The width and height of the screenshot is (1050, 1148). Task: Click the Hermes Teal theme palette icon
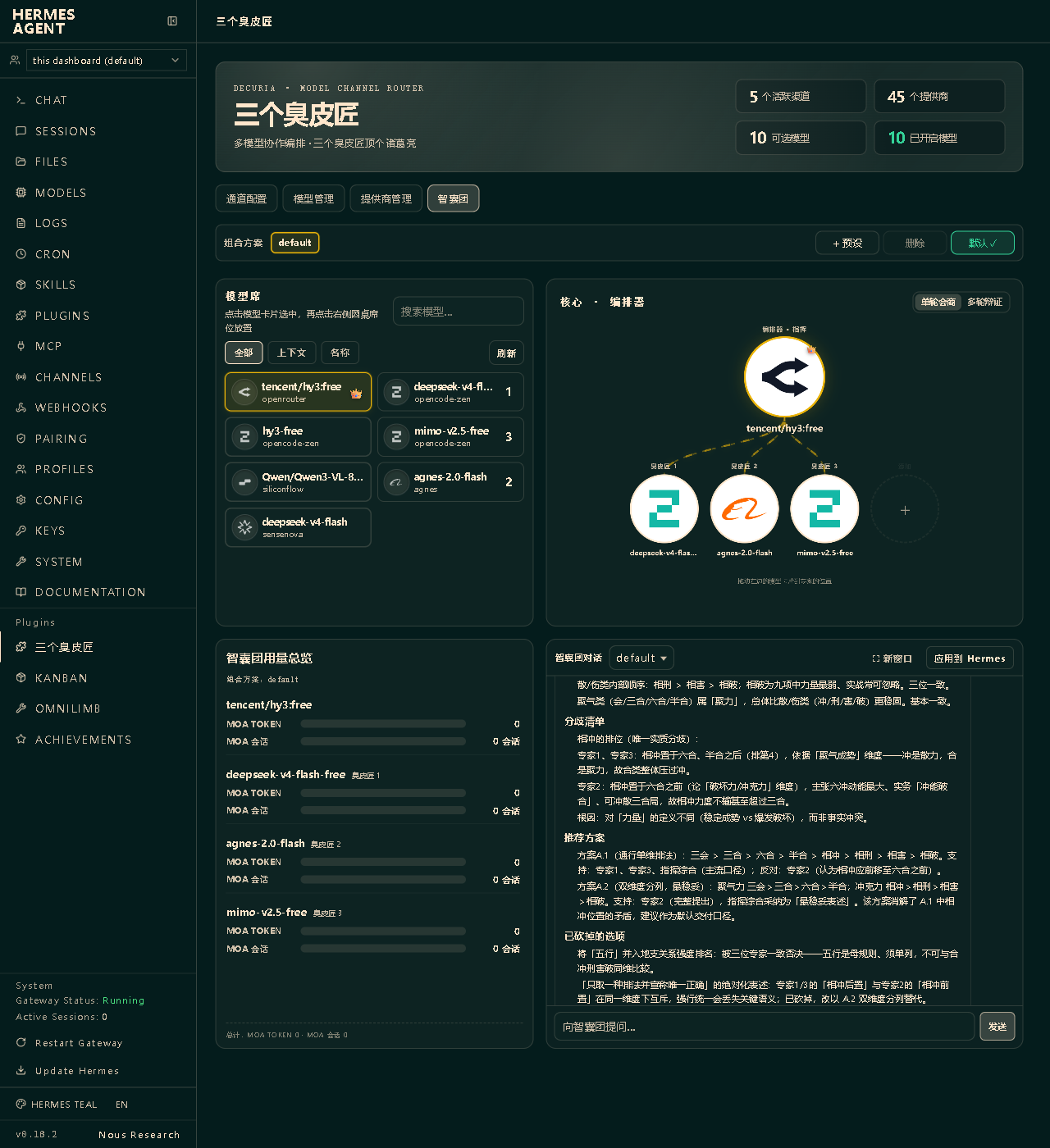[x=21, y=1105]
